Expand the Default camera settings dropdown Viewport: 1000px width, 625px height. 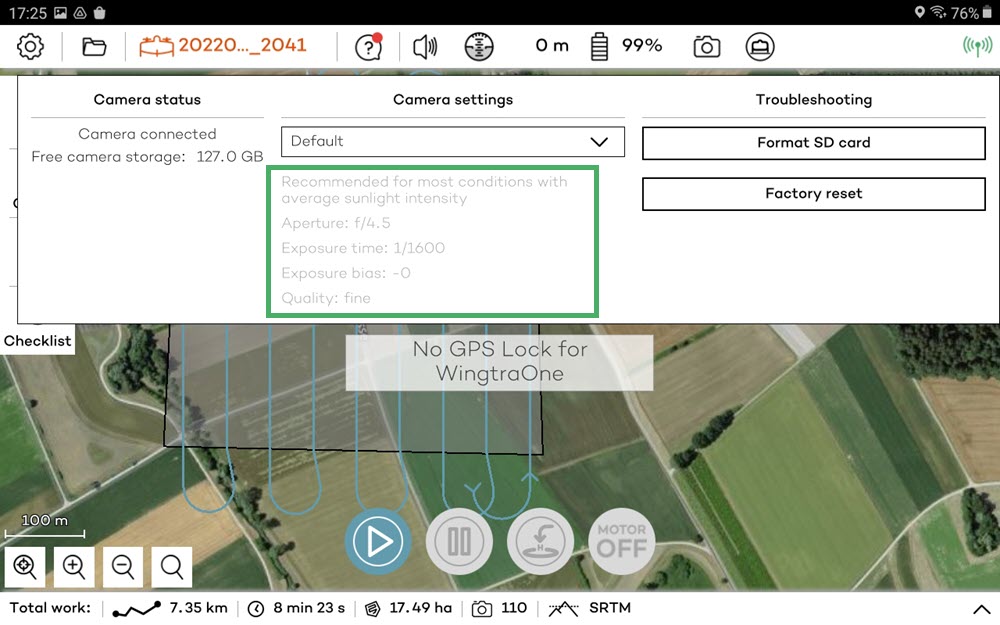[x=452, y=141]
